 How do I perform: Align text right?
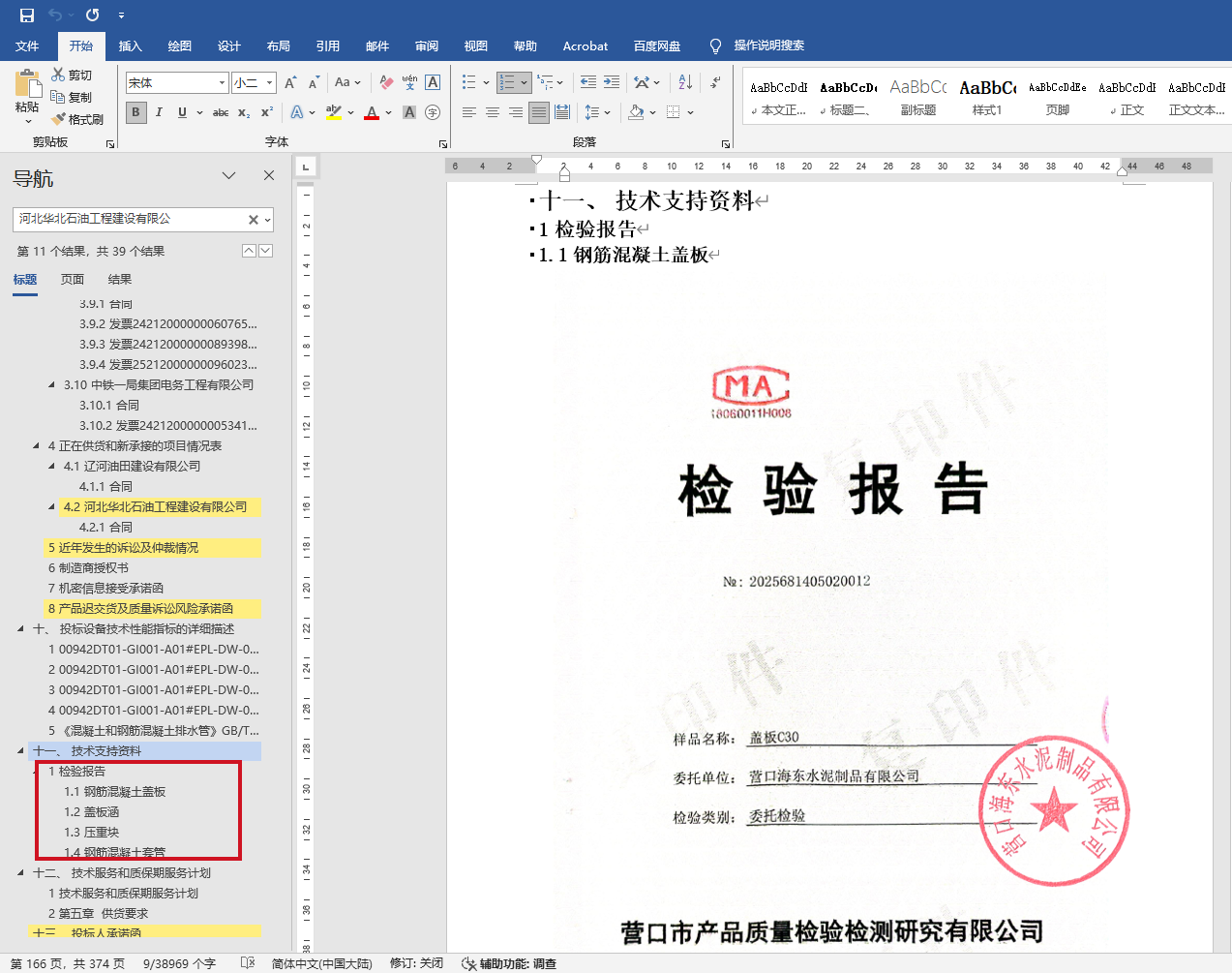point(516,112)
